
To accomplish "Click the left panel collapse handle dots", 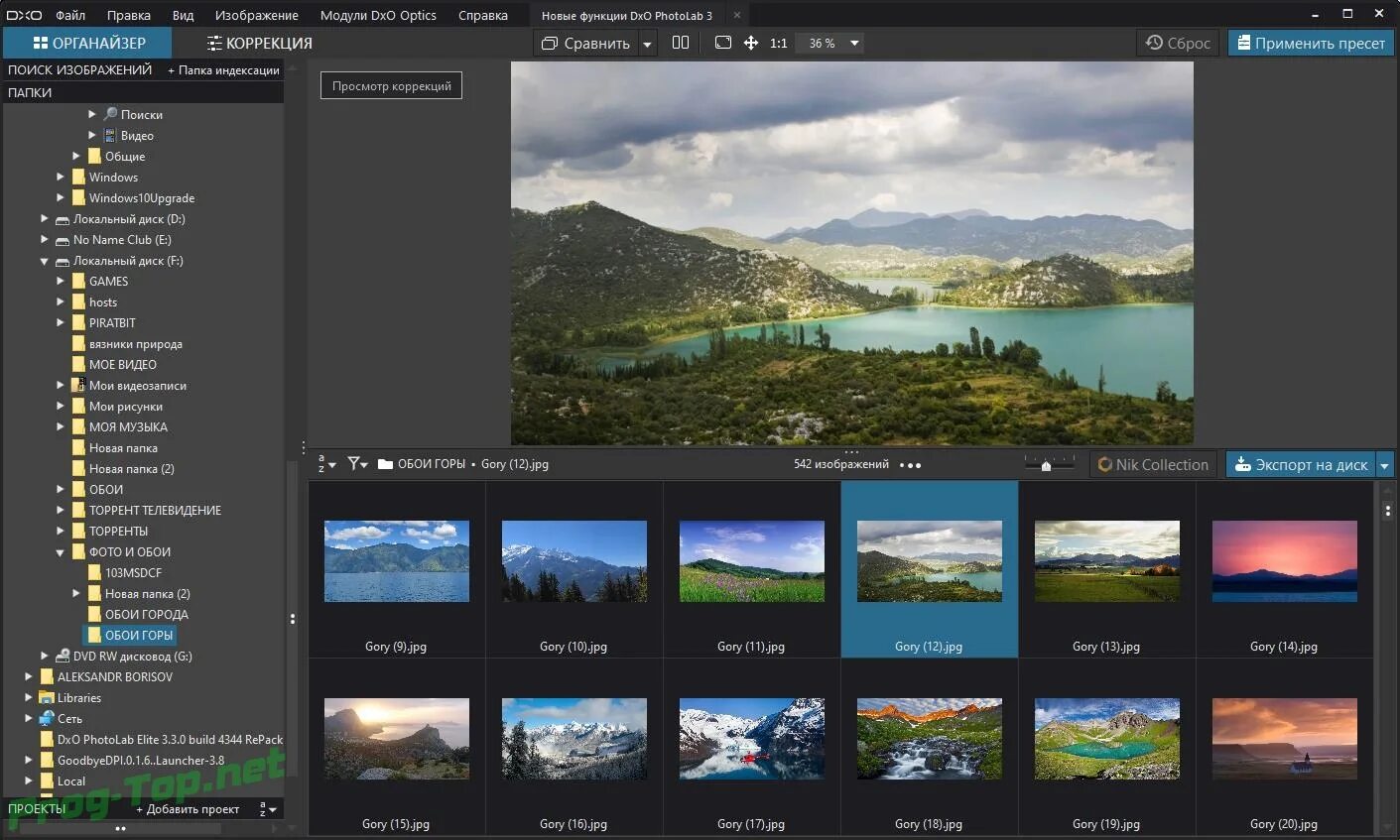I will point(293,619).
